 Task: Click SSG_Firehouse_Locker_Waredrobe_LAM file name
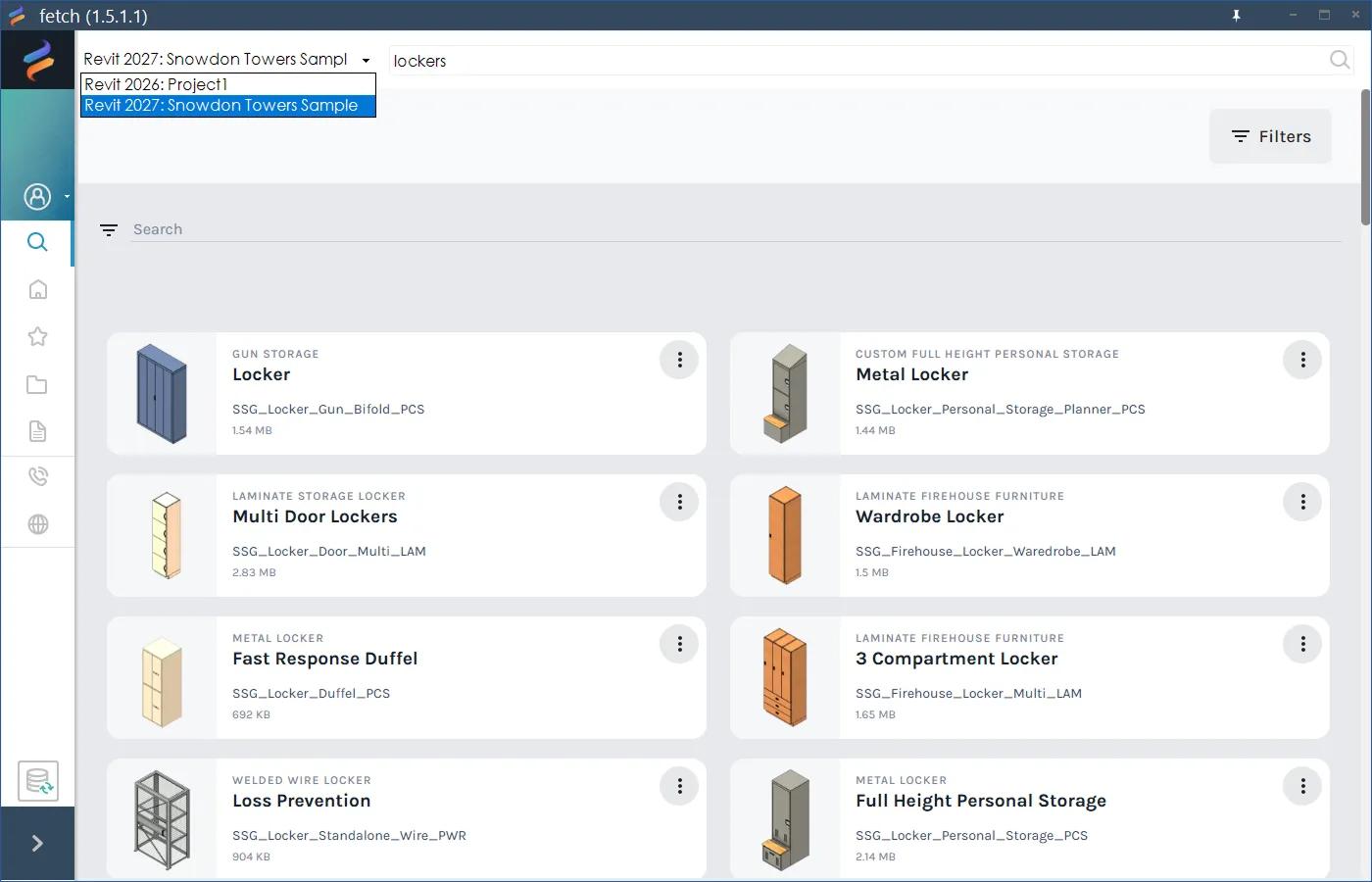click(x=986, y=552)
